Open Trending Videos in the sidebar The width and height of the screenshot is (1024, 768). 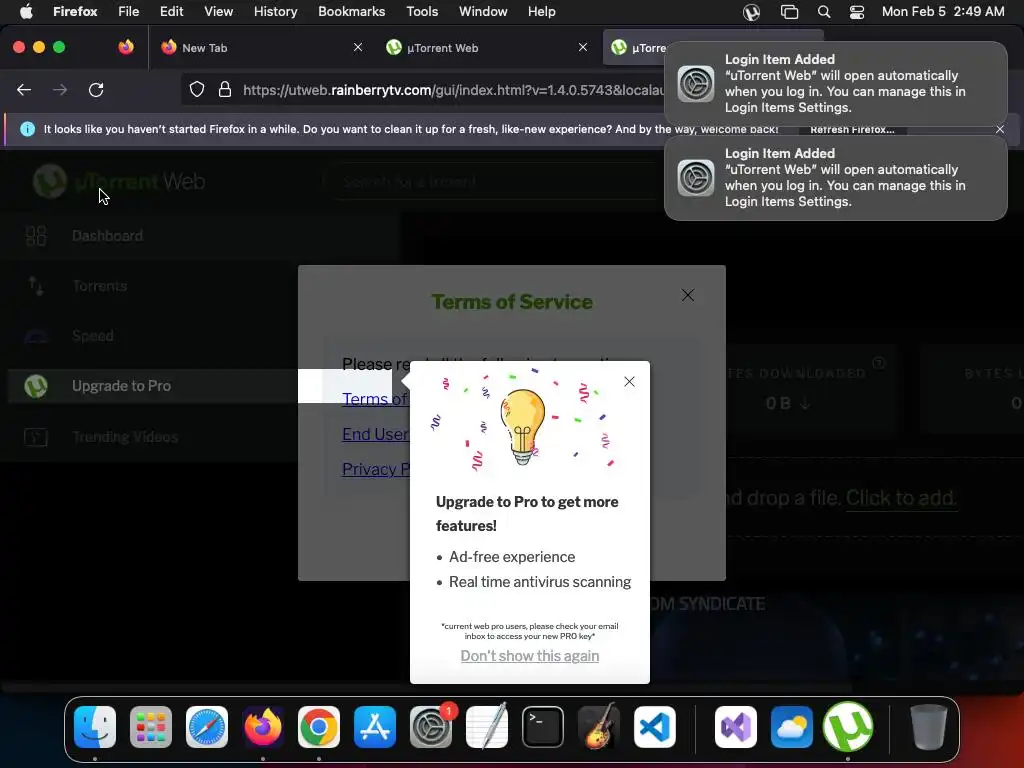tap(125, 436)
